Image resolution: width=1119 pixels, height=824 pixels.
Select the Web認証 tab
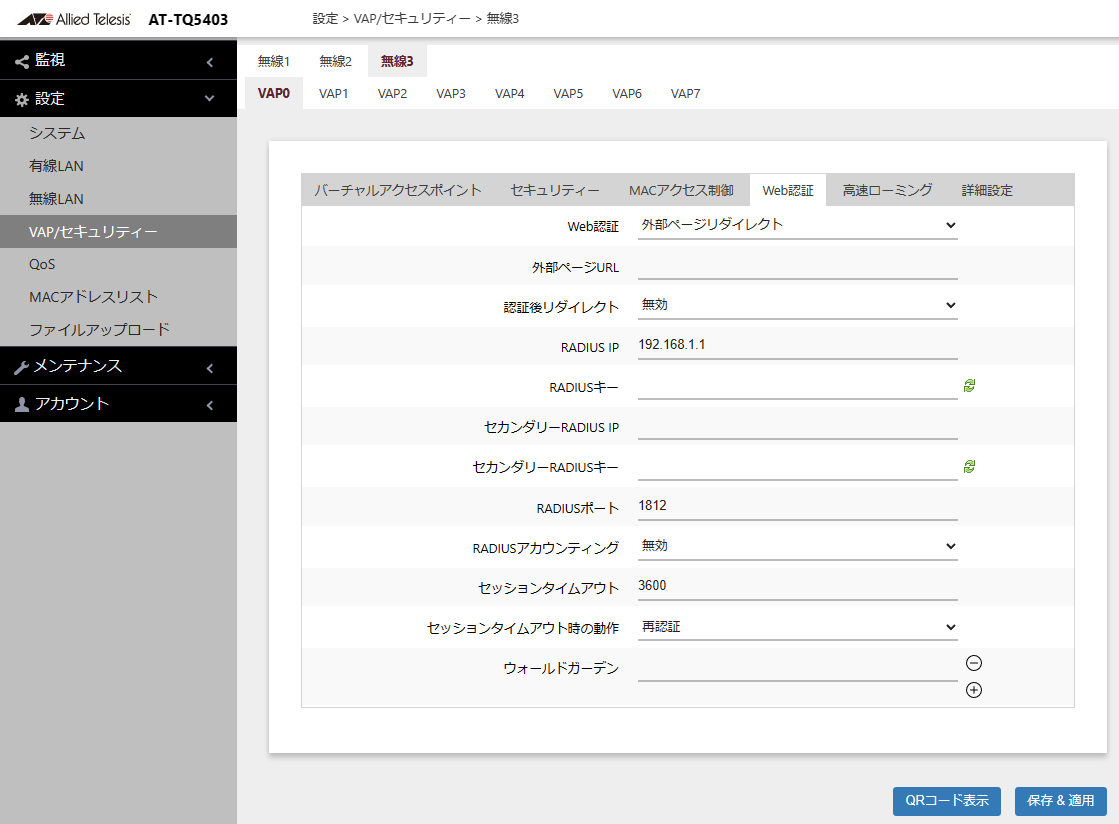(788, 190)
